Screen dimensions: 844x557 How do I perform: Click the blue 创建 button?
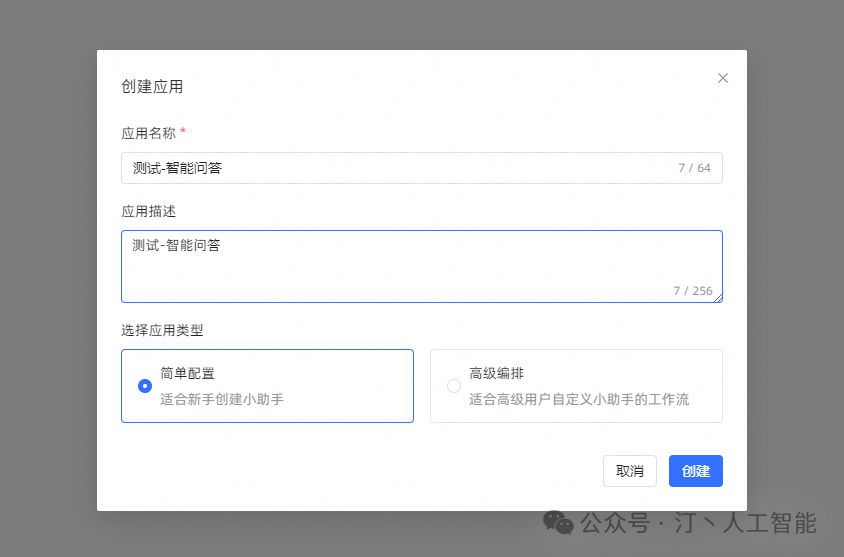tap(695, 471)
